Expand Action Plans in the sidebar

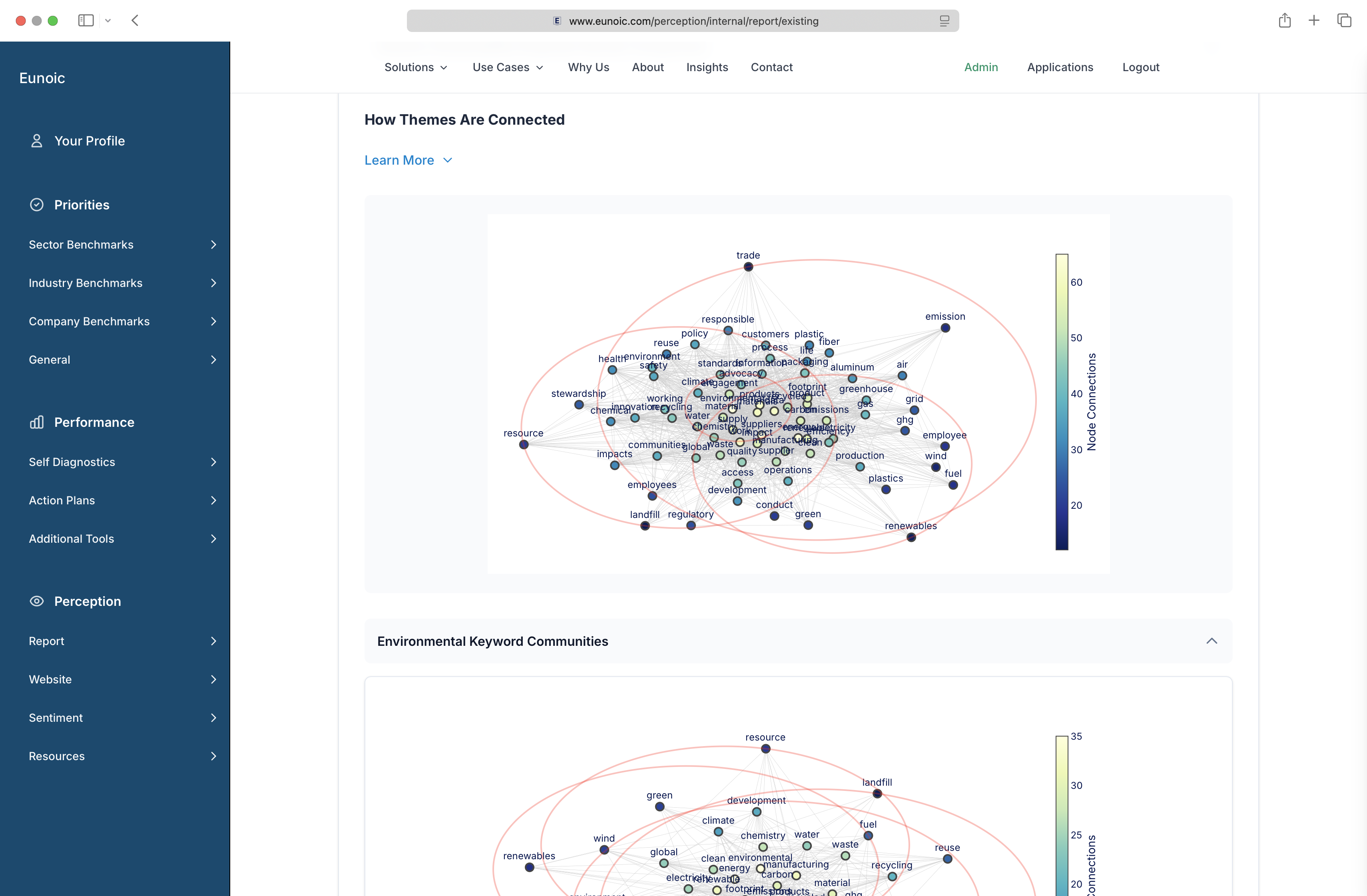122,501
